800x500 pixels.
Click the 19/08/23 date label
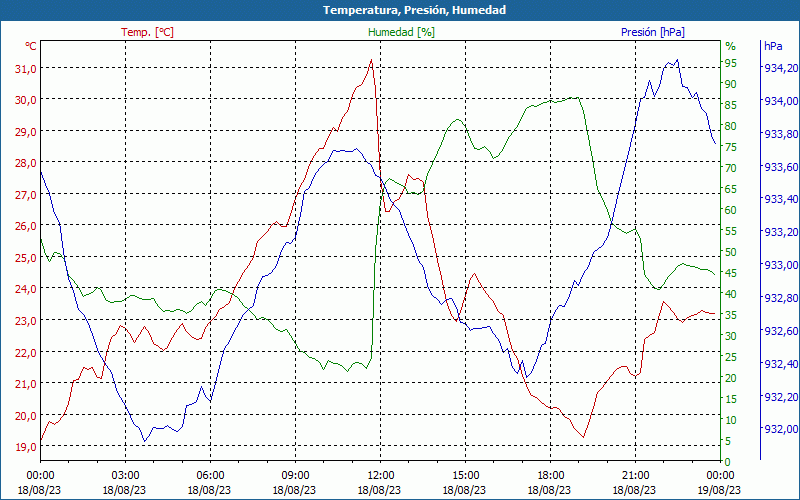[719, 490]
